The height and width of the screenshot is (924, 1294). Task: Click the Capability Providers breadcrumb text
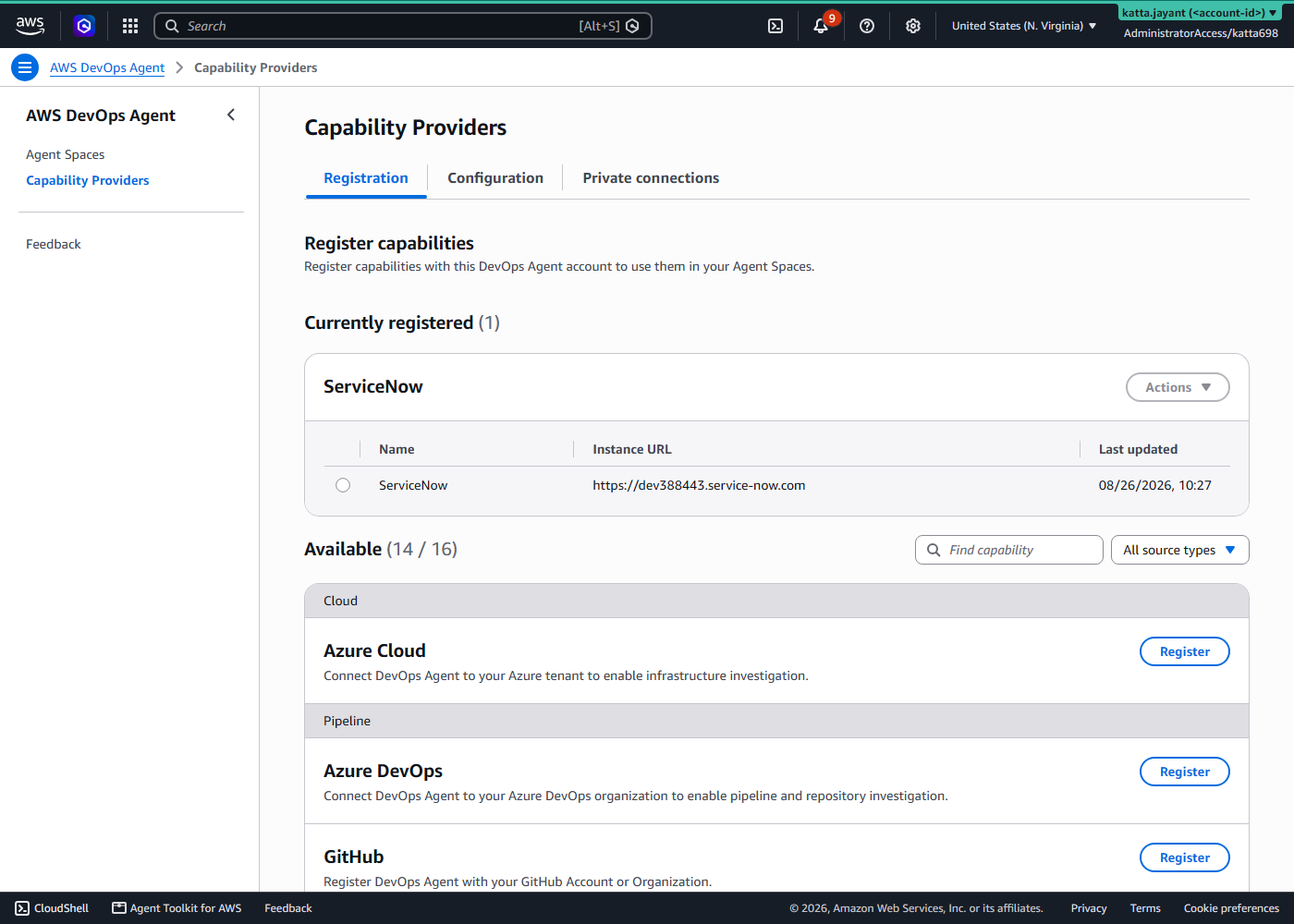[x=255, y=67]
